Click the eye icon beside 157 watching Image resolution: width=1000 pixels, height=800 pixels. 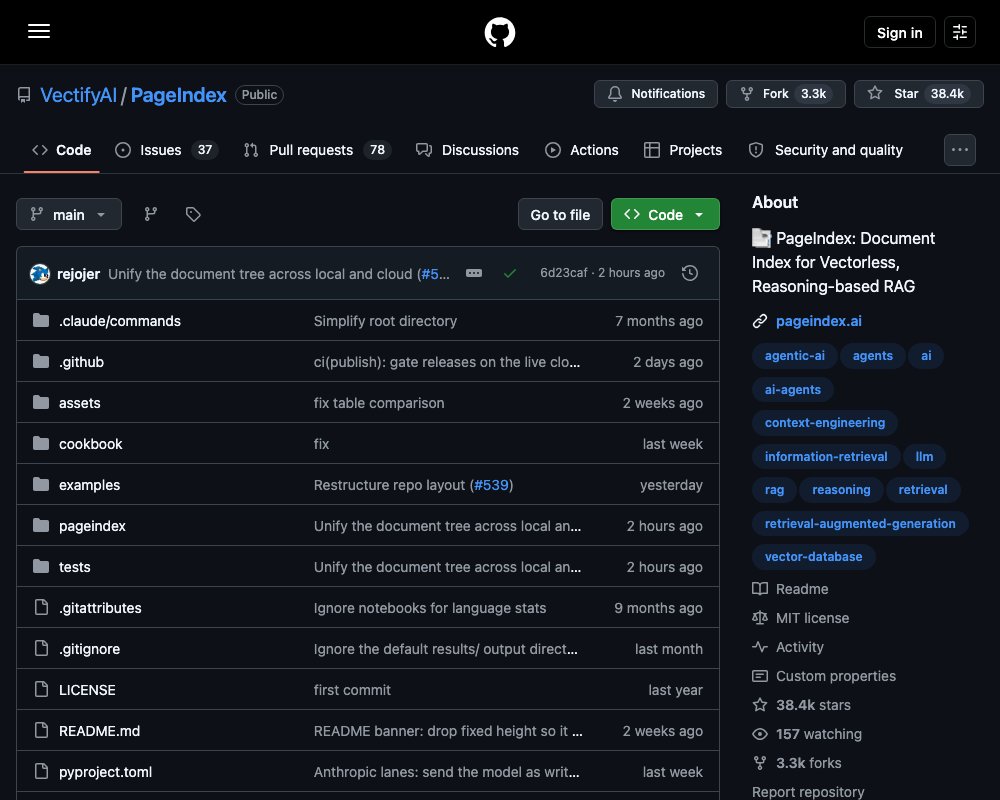pos(760,734)
